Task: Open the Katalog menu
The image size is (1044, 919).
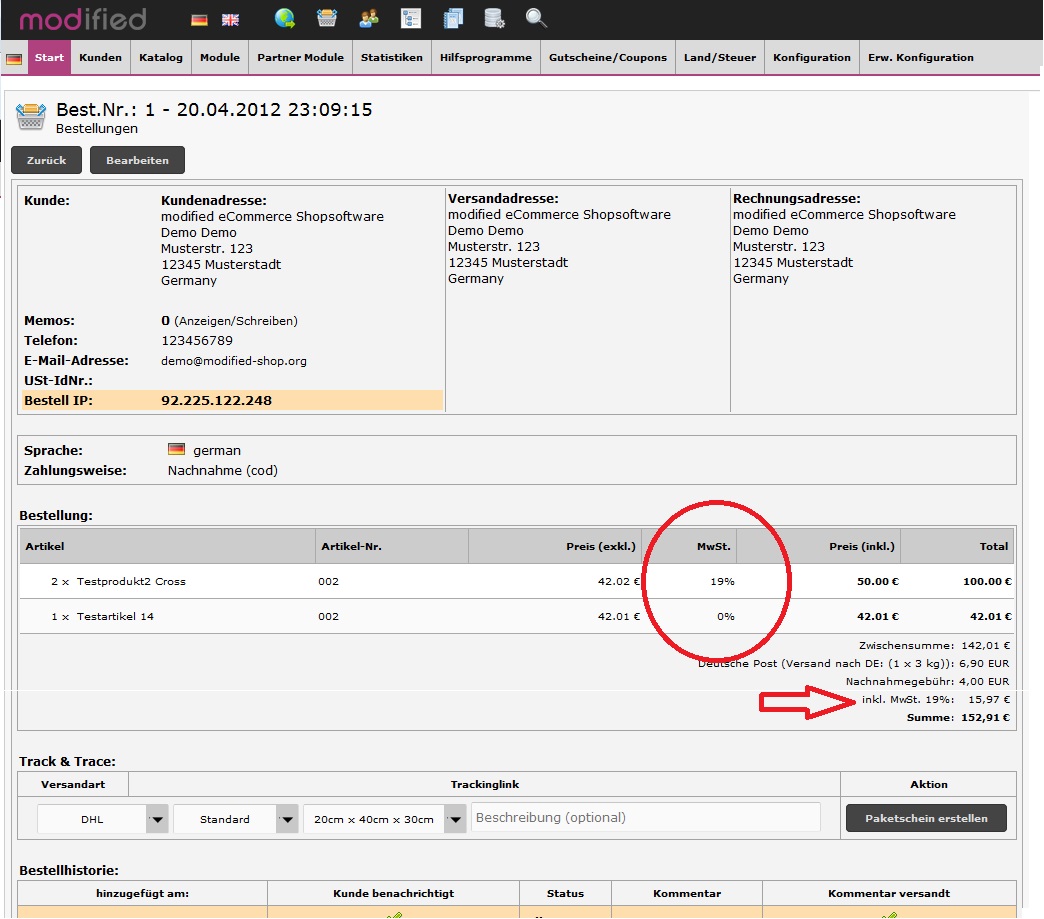Action: pos(161,58)
